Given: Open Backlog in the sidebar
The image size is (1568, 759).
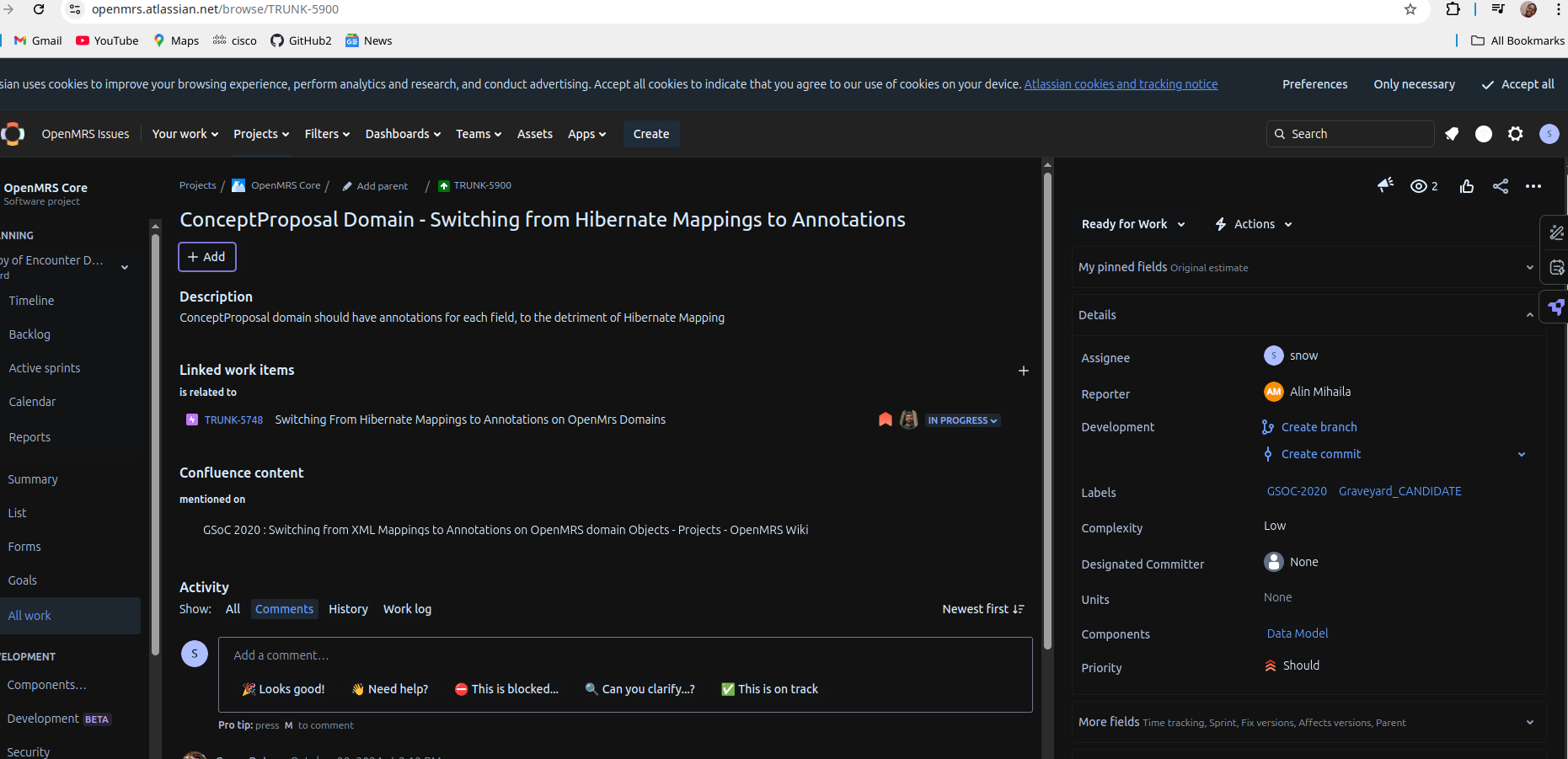Looking at the screenshot, I should (x=29, y=334).
